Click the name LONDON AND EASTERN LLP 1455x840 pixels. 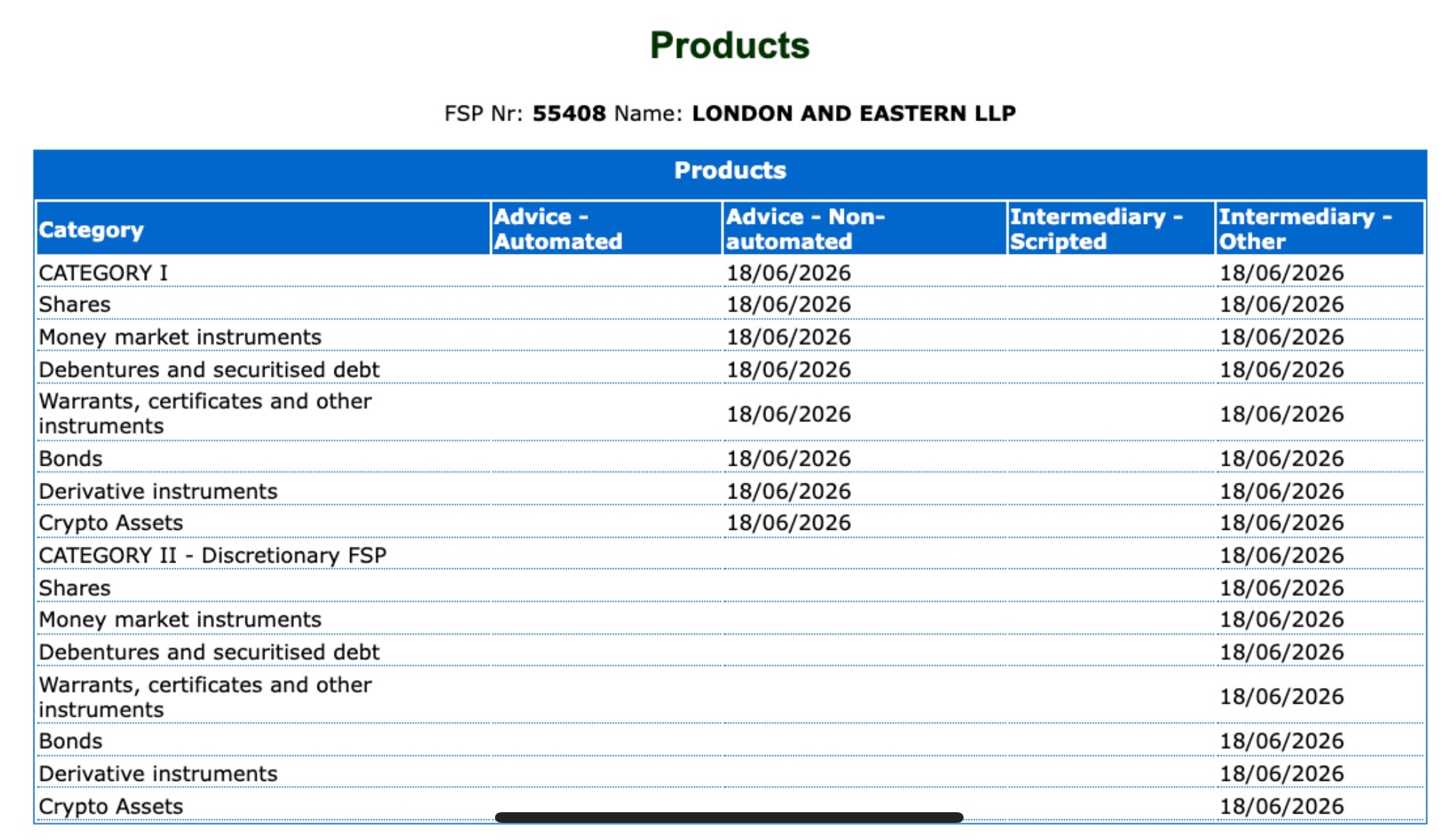pos(854,113)
